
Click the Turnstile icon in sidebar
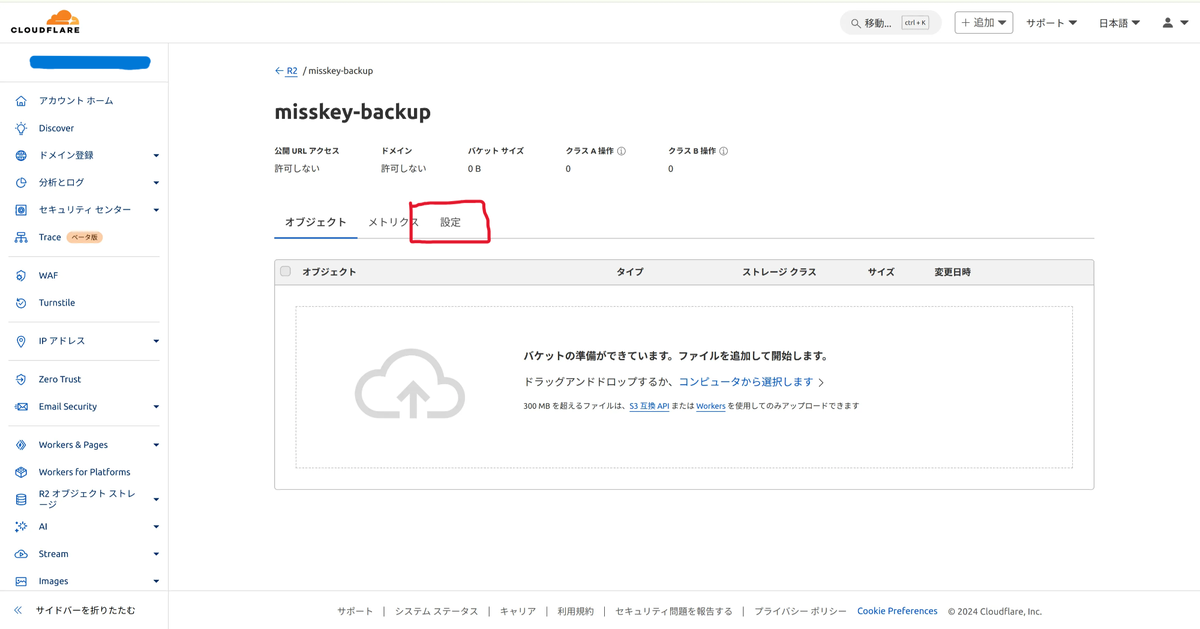21,303
